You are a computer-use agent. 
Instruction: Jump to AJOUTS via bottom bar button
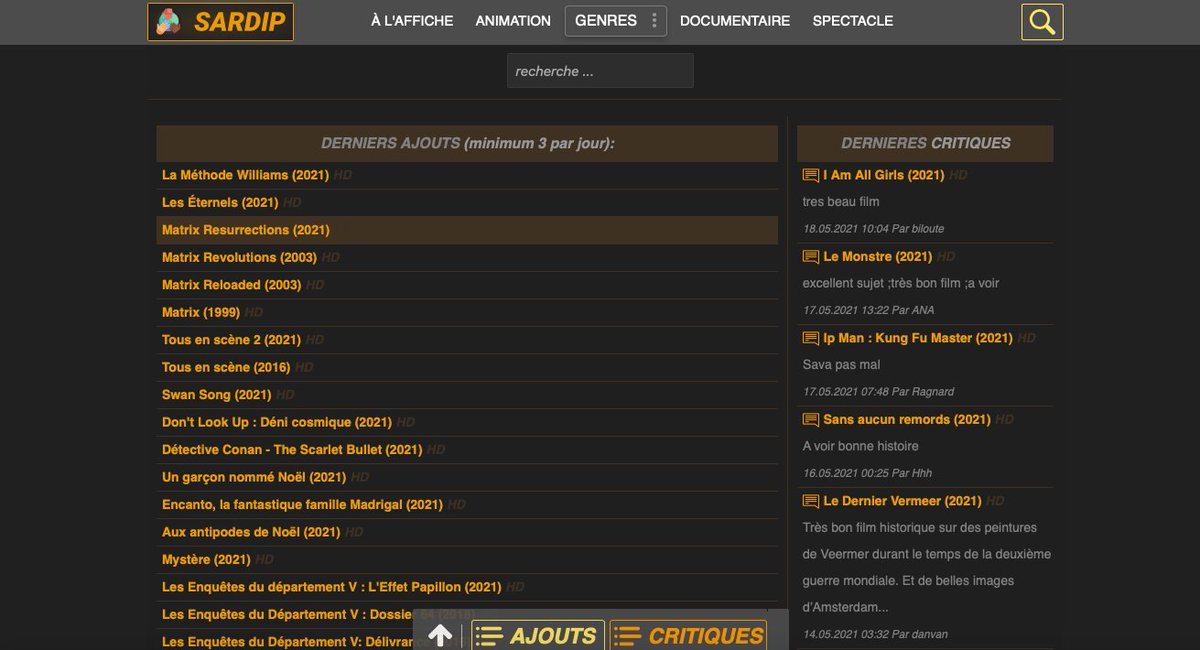(x=538, y=635)
